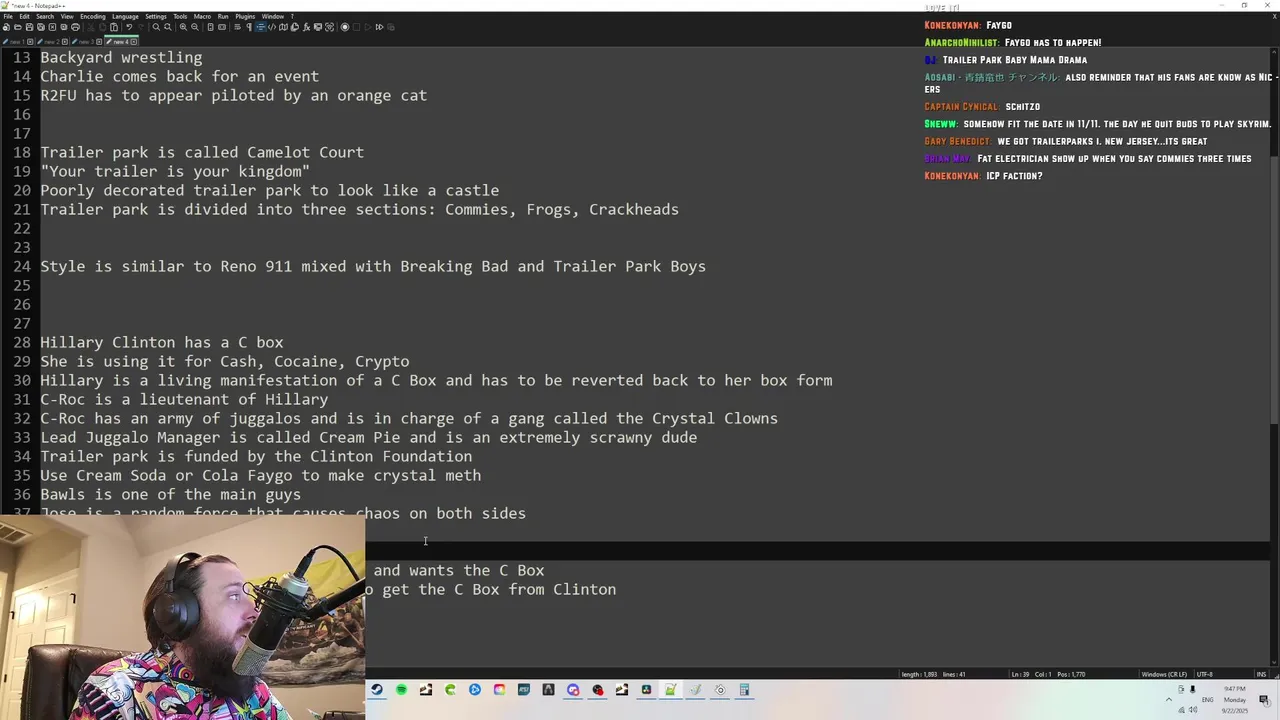Toggle the Function List fx icon

tap(306, 27)
